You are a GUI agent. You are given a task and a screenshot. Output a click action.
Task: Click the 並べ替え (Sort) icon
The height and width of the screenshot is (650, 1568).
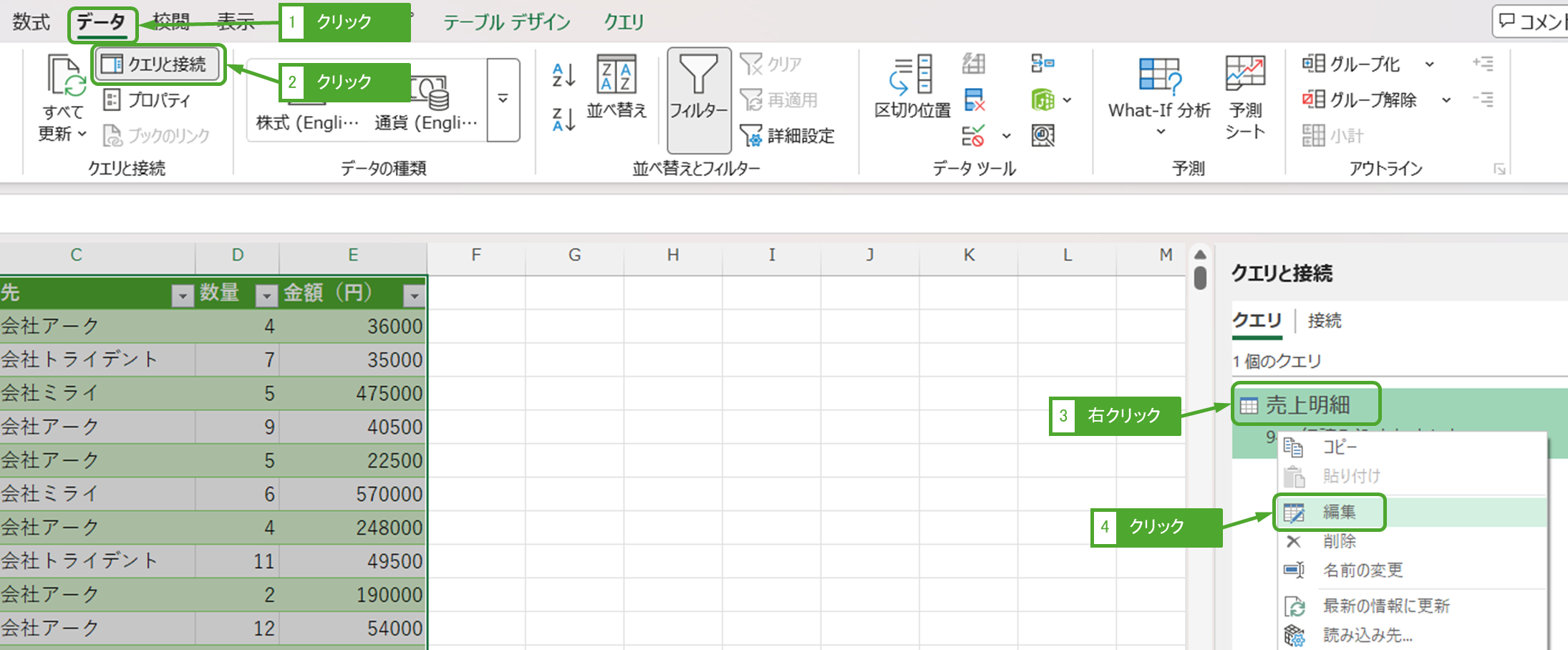point(616,76)
